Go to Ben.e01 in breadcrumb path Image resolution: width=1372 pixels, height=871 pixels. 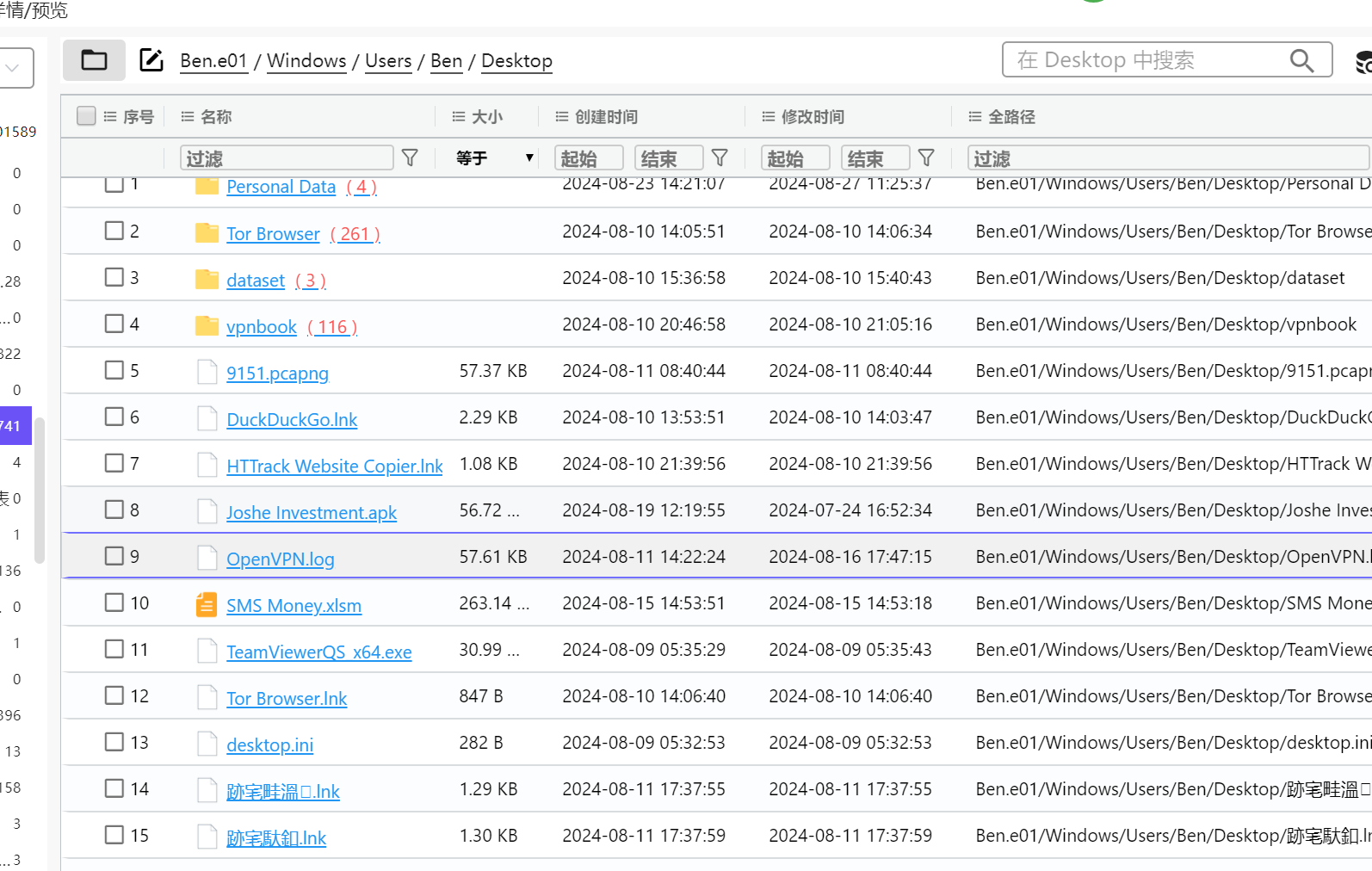click(x=213, y=61)
